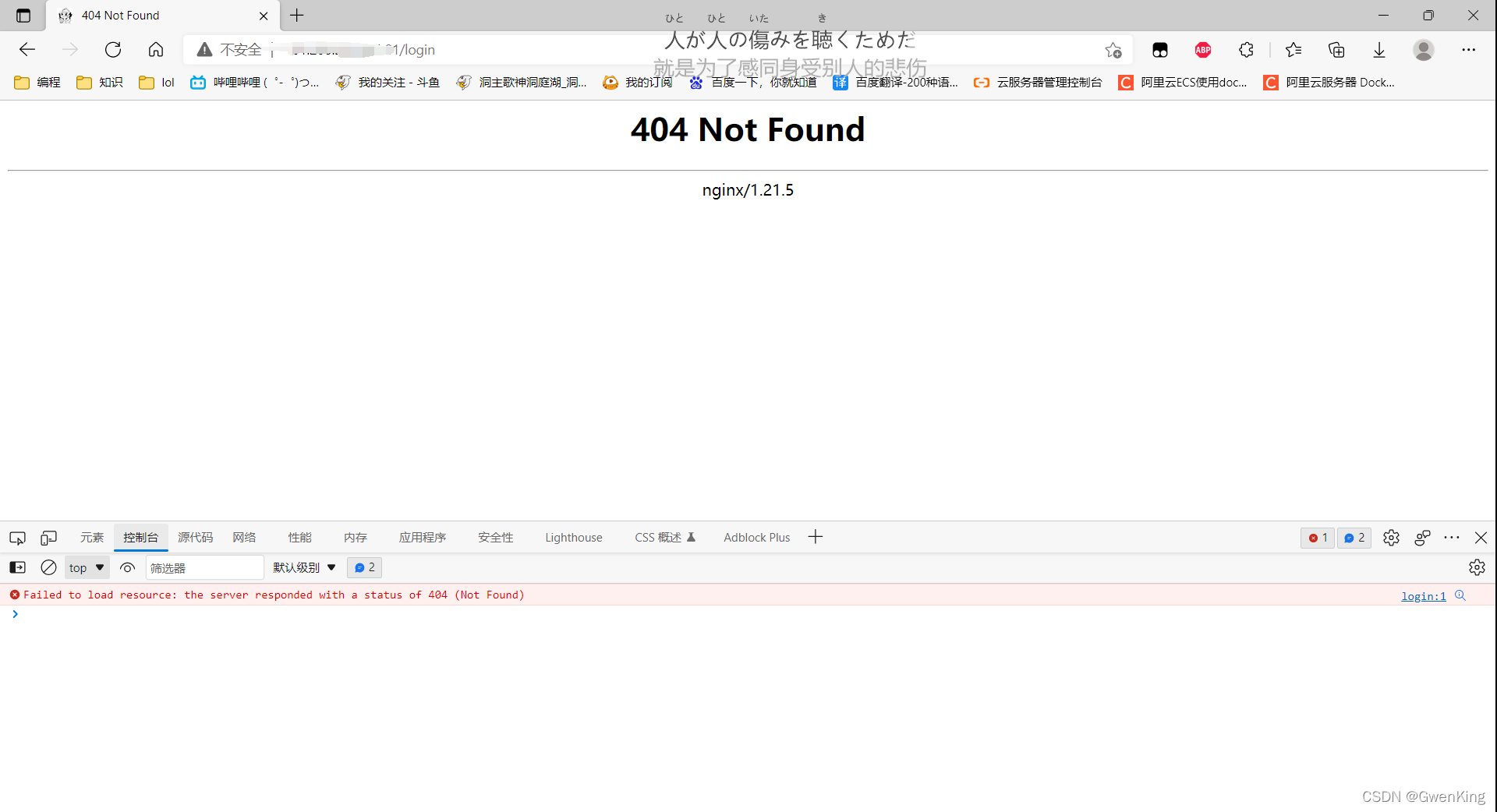
Task: Toggle the console sidebar
Action: click(x=17, y=567)
